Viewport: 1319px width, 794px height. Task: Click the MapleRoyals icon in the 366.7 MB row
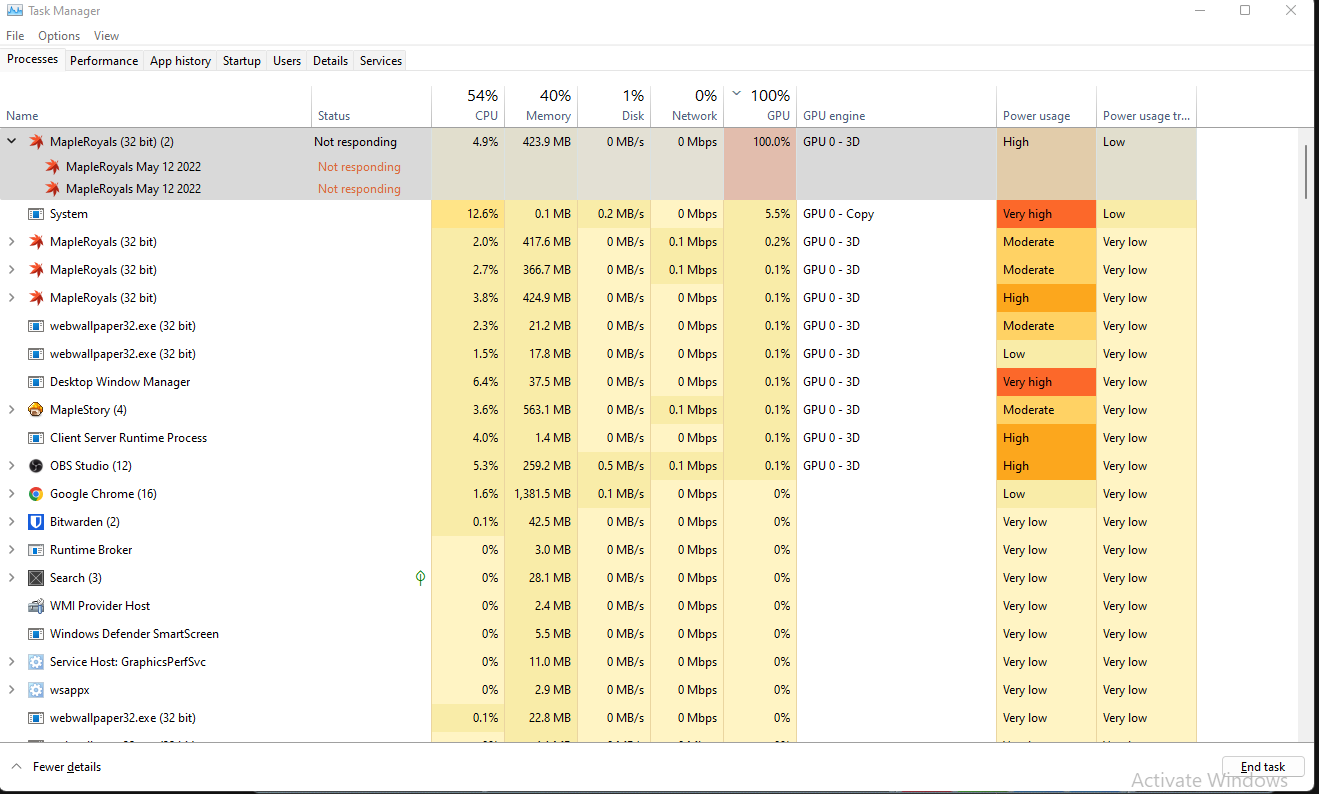tap(36, 270)
